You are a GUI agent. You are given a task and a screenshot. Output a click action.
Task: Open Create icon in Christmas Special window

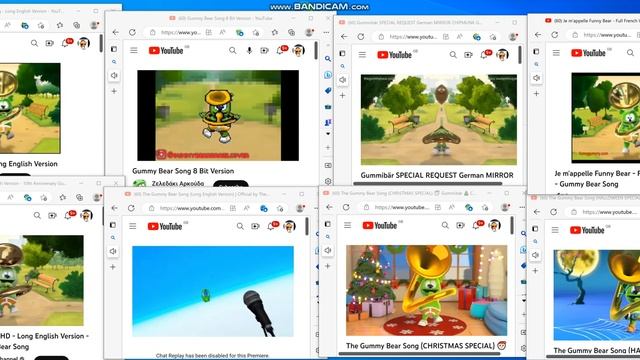pos(460,225)
